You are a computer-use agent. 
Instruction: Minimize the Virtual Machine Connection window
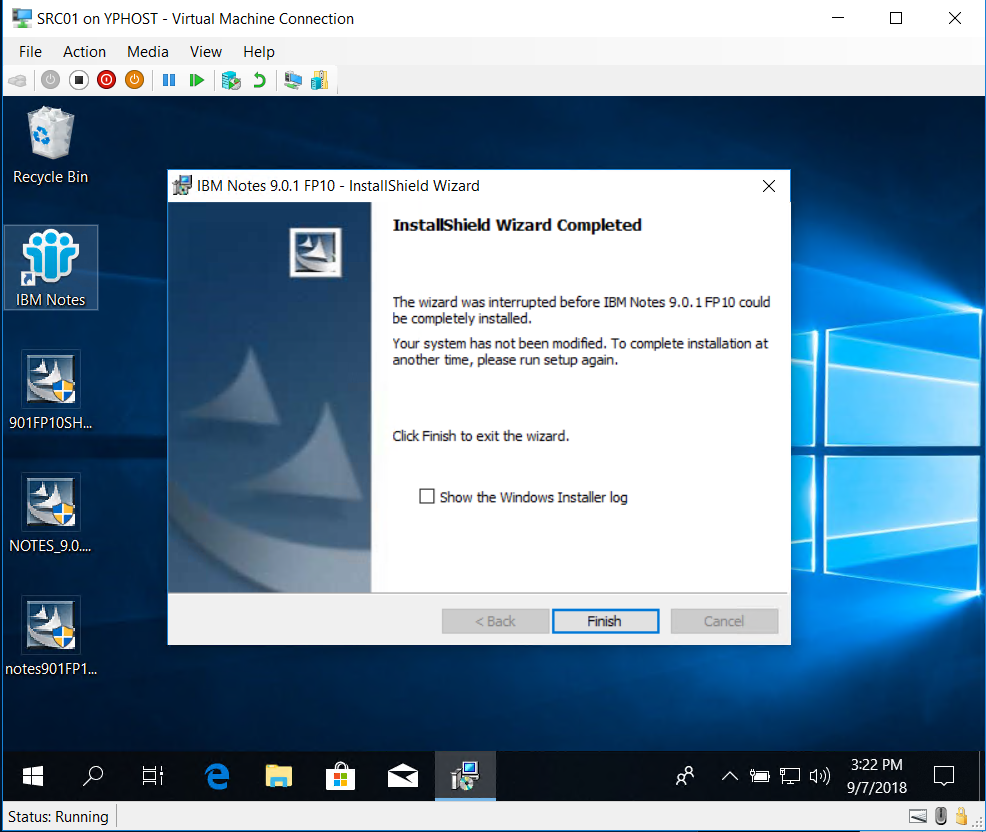click(838, 18)
